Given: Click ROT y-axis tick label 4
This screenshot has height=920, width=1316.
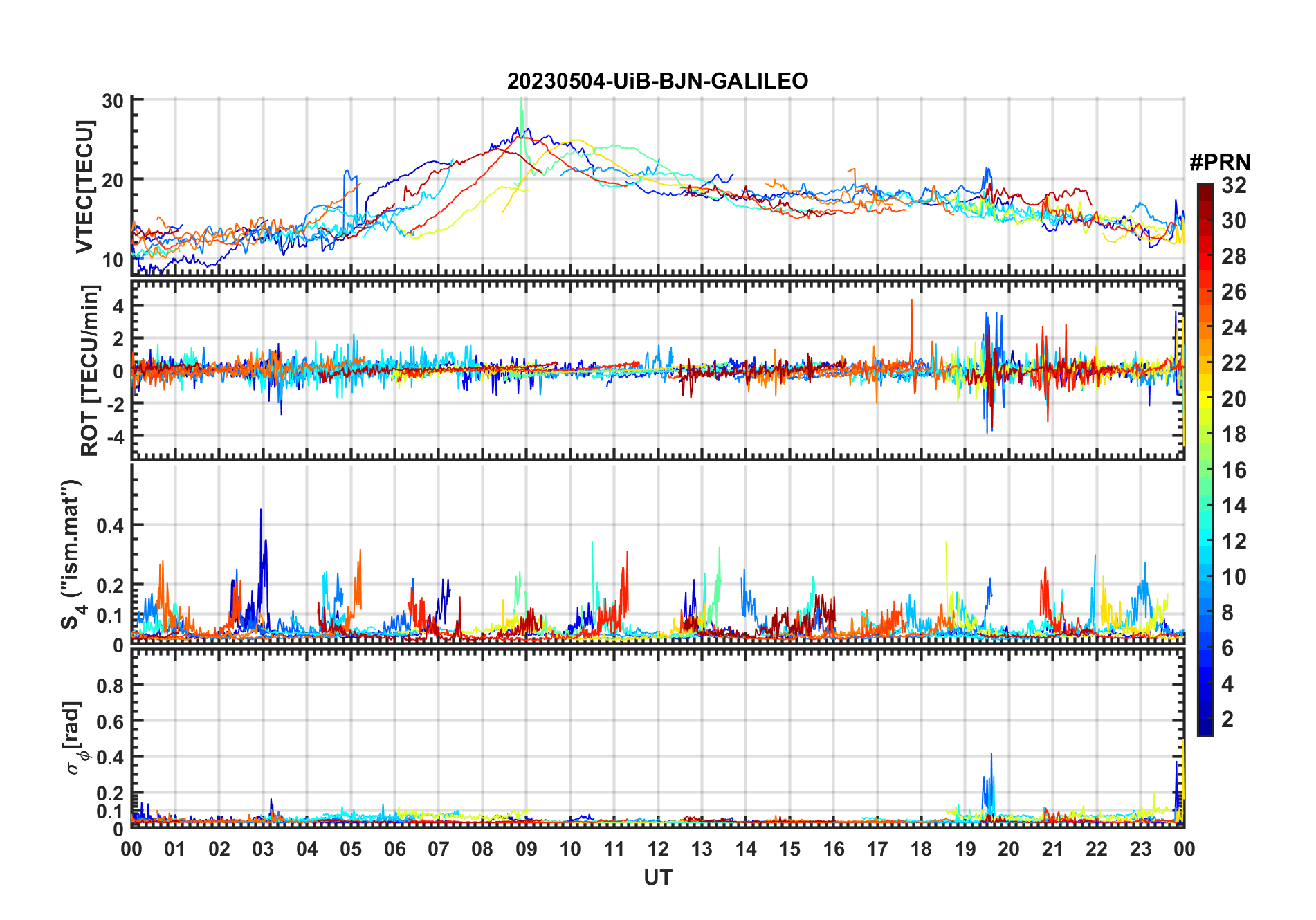Looking at the screenshot, I should (x=120, y=306).
